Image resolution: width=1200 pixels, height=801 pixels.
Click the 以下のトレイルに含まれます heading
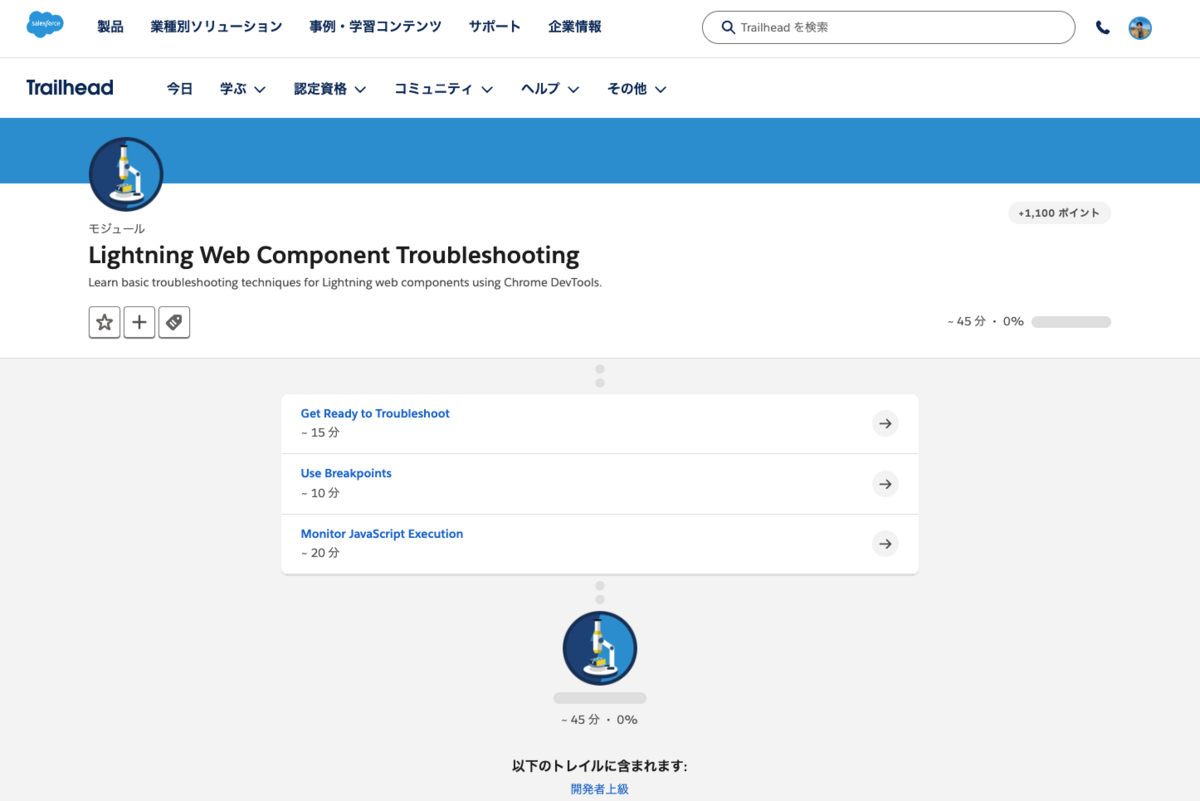pyautogui.click(x=600, y=766)
